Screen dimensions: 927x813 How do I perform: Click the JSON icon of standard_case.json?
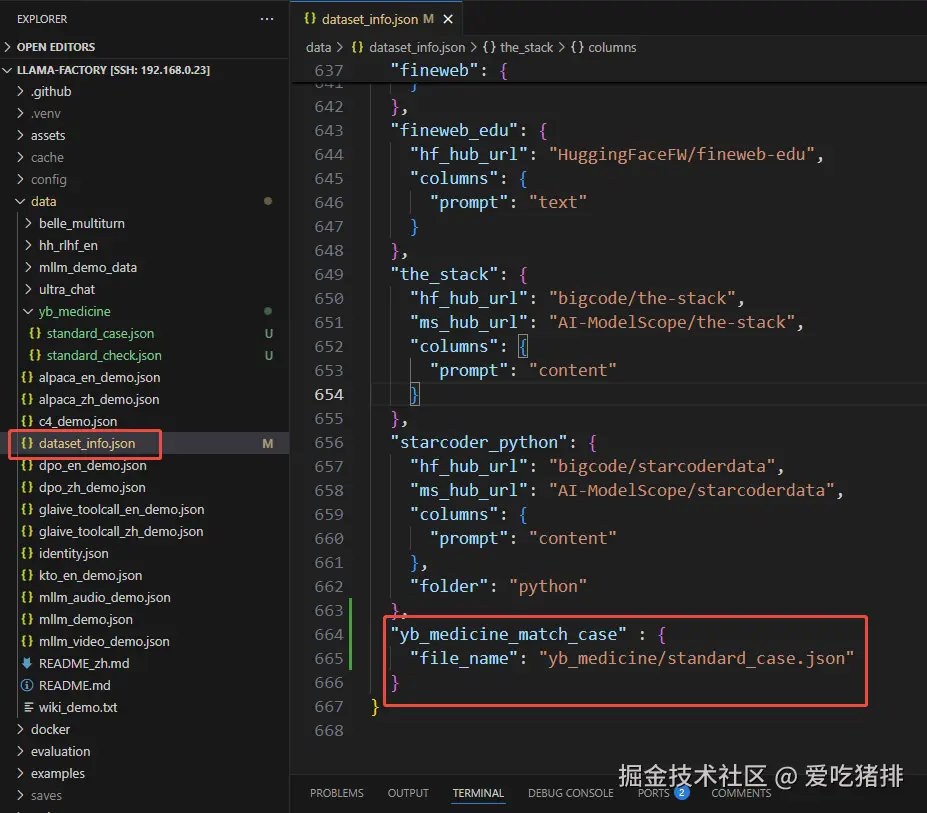[x=35, y=333]
